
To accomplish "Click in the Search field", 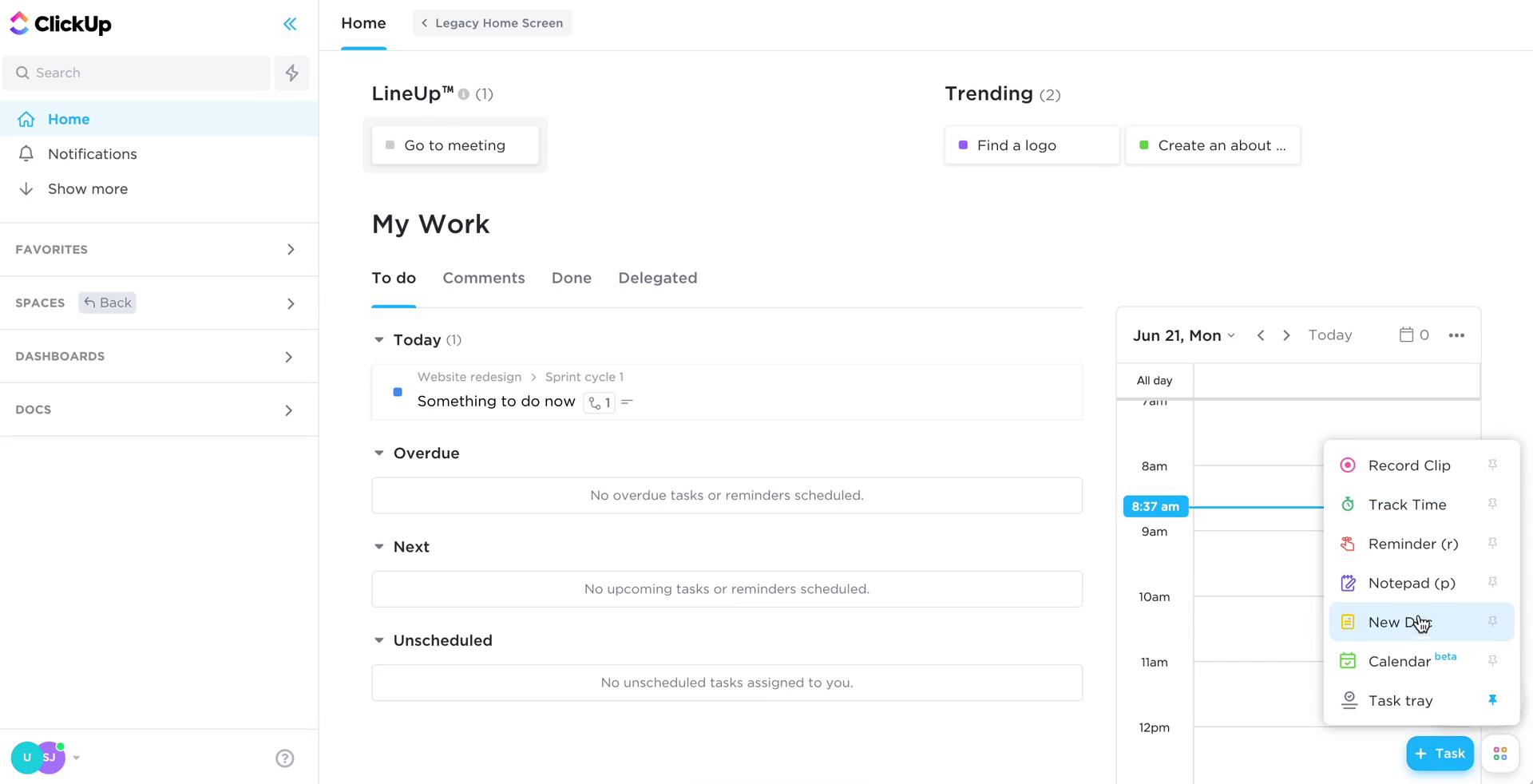I will (x=137, y=73).
